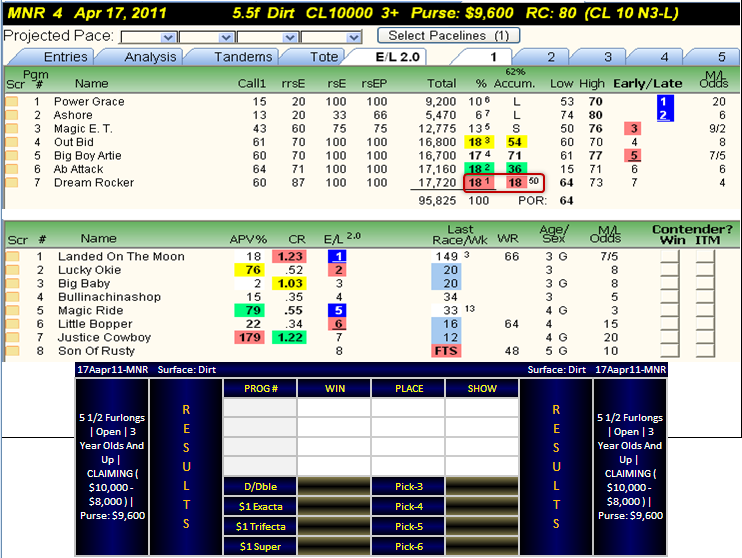Click the Total column header
The image size is (742, 558).
[441, 84]
